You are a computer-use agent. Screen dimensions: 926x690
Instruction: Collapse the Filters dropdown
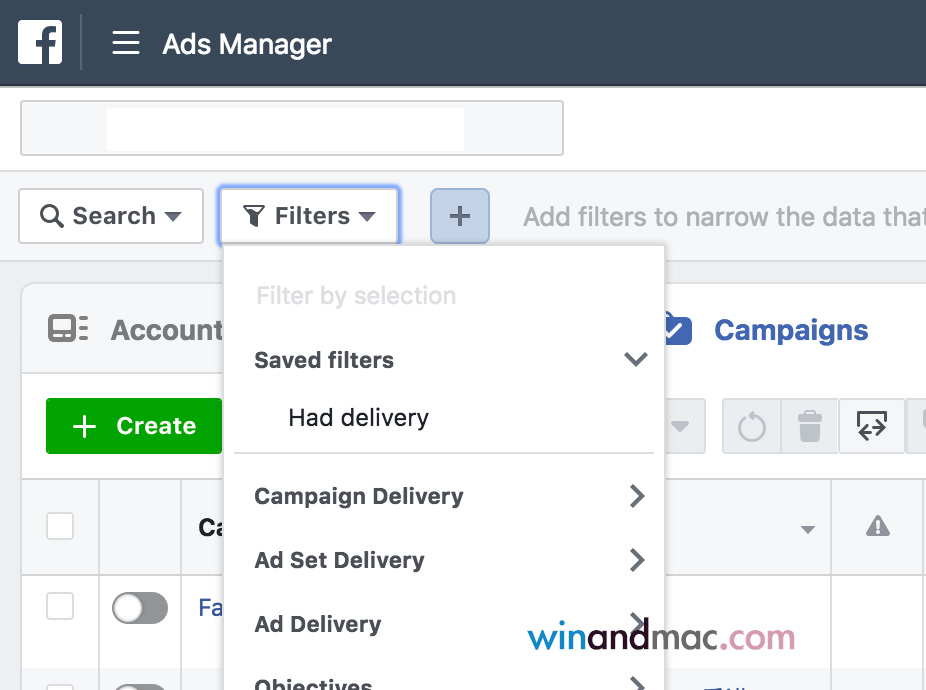(309, 216)
